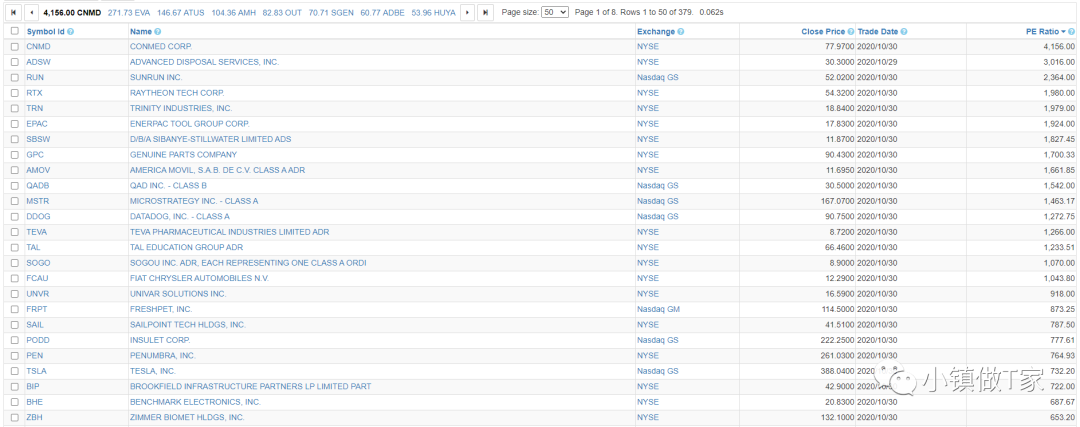1080x427 pixels.
Task: Jump to 104.36 AMH page marker
Action: click(x=233, y=12)
